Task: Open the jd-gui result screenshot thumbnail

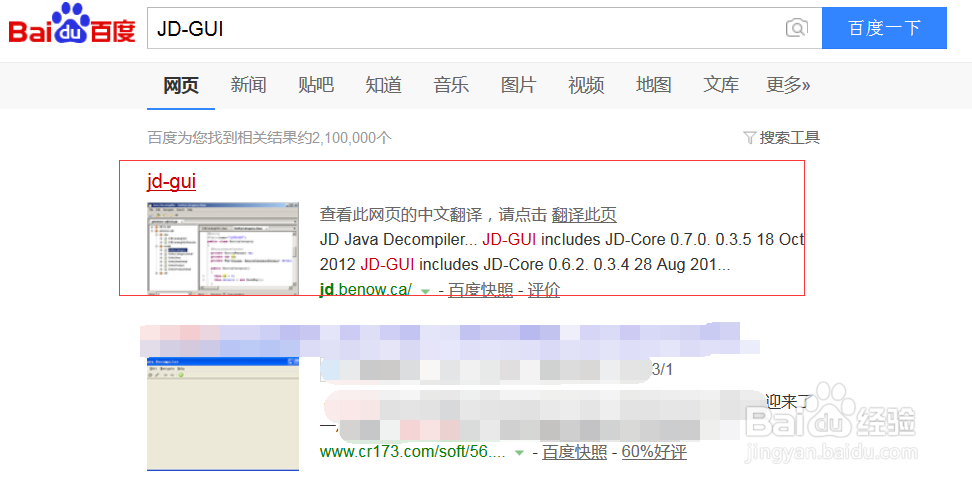Action: tap(223, 247)
